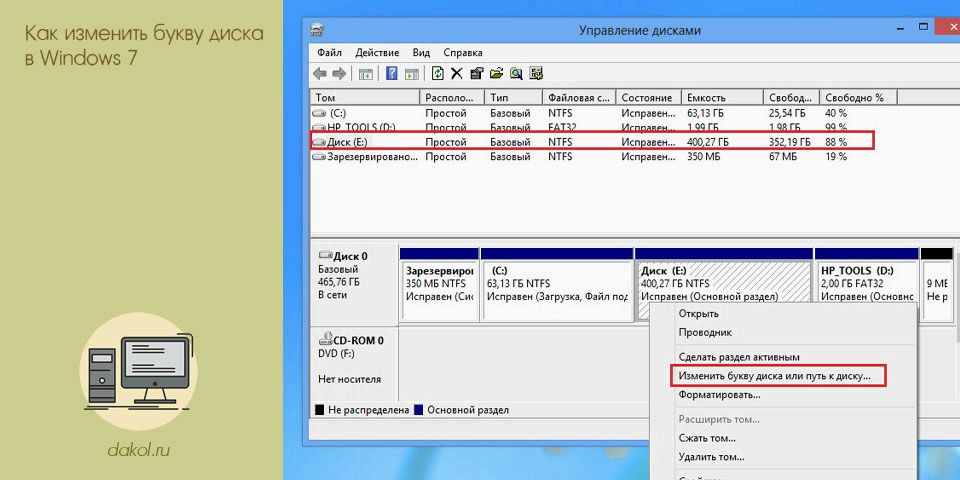Sort by the Свобод... column header
Viewport: 960px width, 480px height.
[x=792, y=98]
